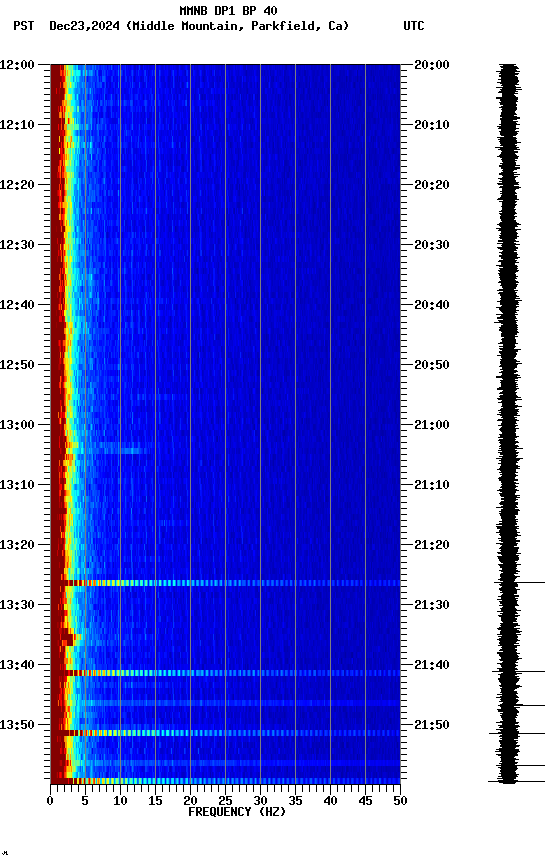Click the 20:00 UTC time label
552x864 pixels.
pos(432,65)
